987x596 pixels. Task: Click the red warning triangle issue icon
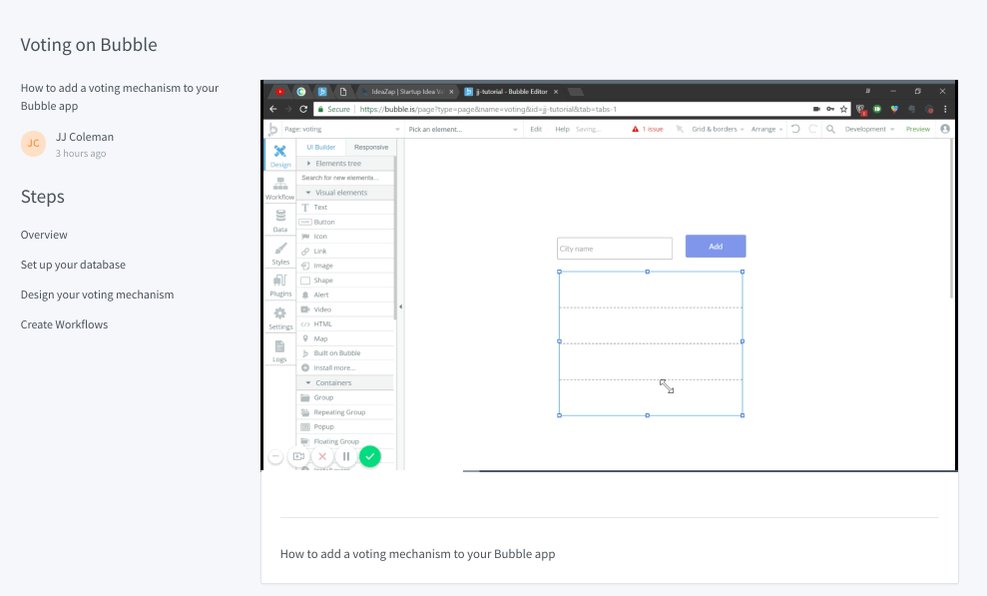click(x=635, y=129)
